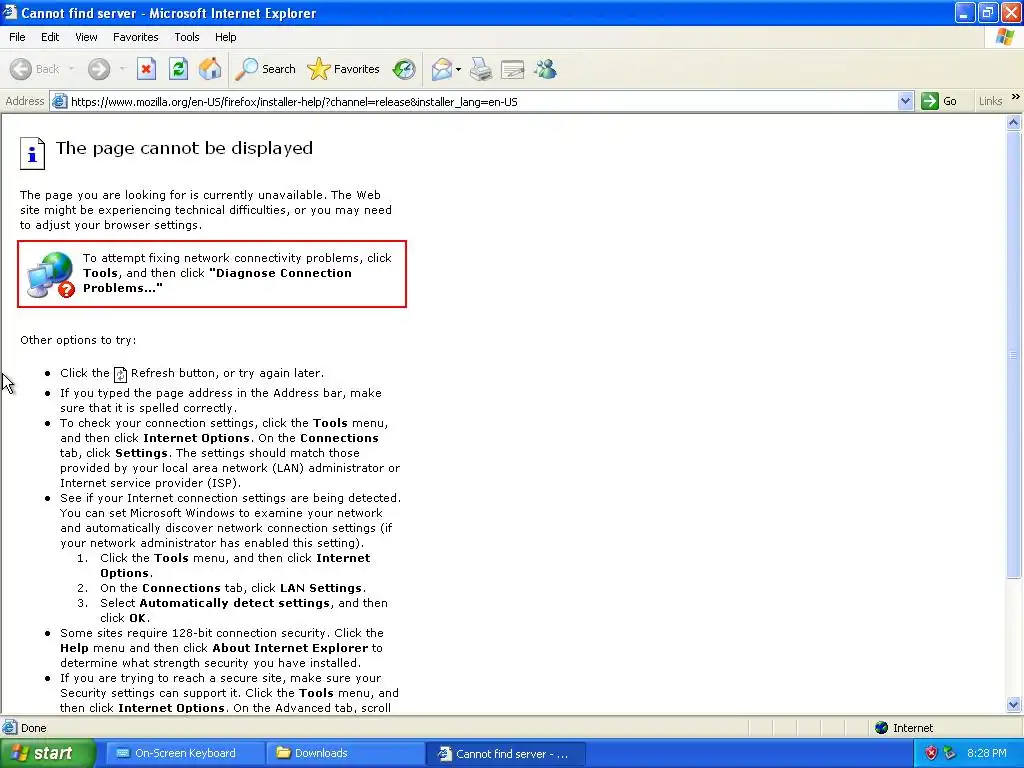
Task: Open the View menu
Action: (86, 37)
